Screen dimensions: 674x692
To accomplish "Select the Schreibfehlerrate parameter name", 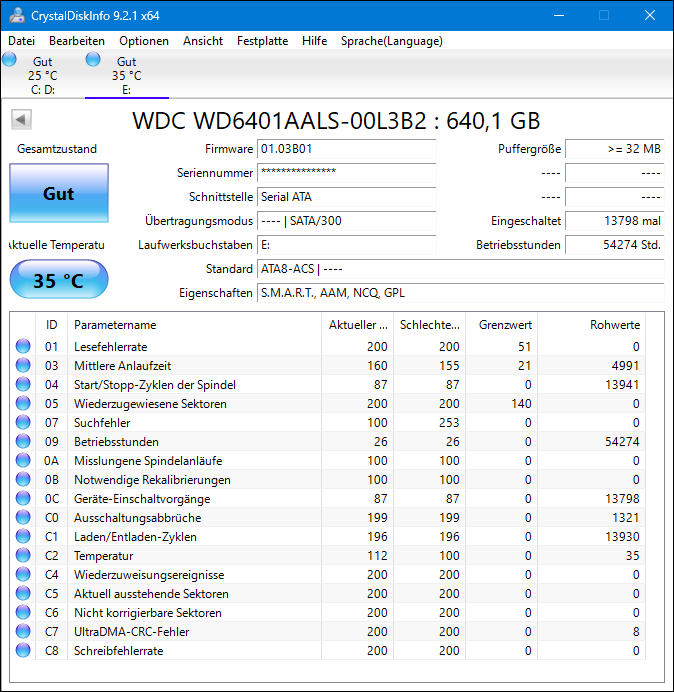I will 118,651.
